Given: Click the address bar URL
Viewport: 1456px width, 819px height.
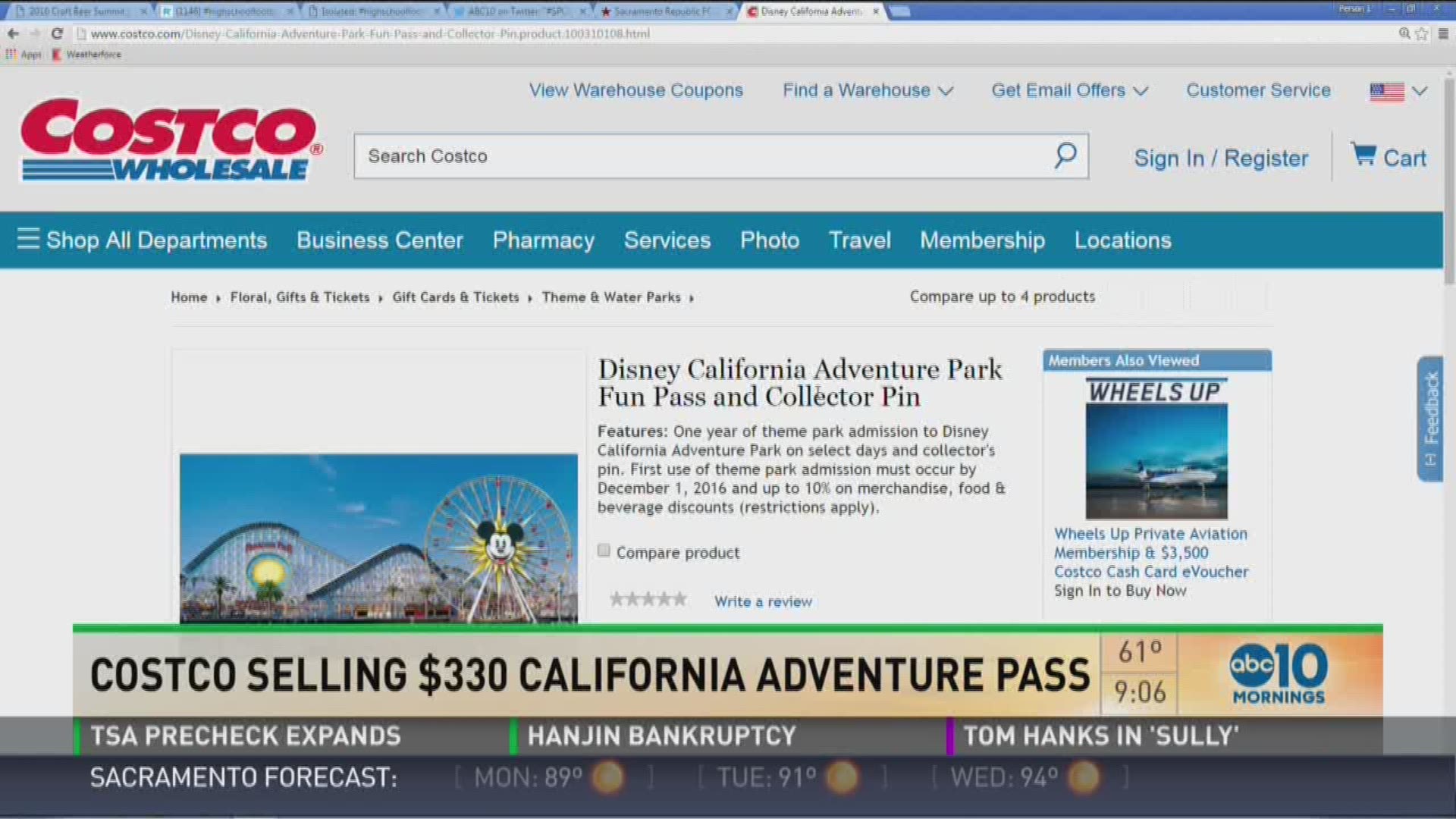Looking at the screenshot, I should pyautogui.click(x=370, y=33).
